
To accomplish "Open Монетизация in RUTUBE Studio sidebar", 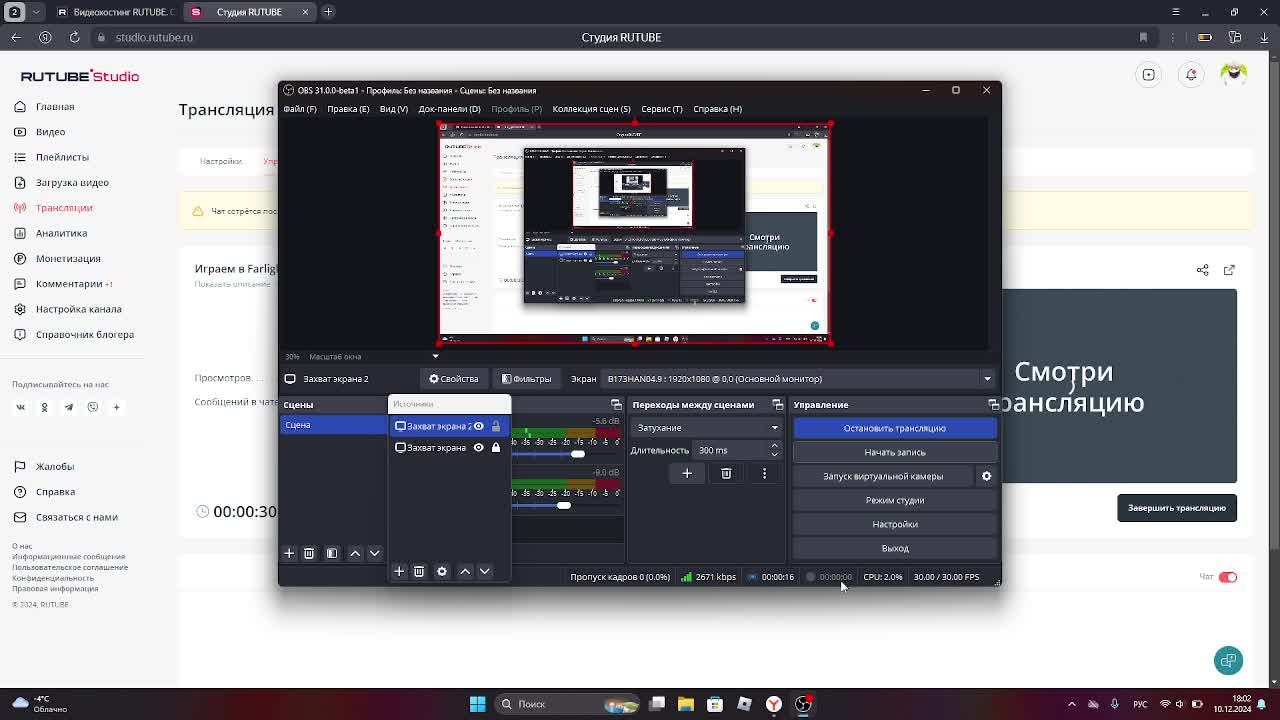I will [x=68, y=259].
